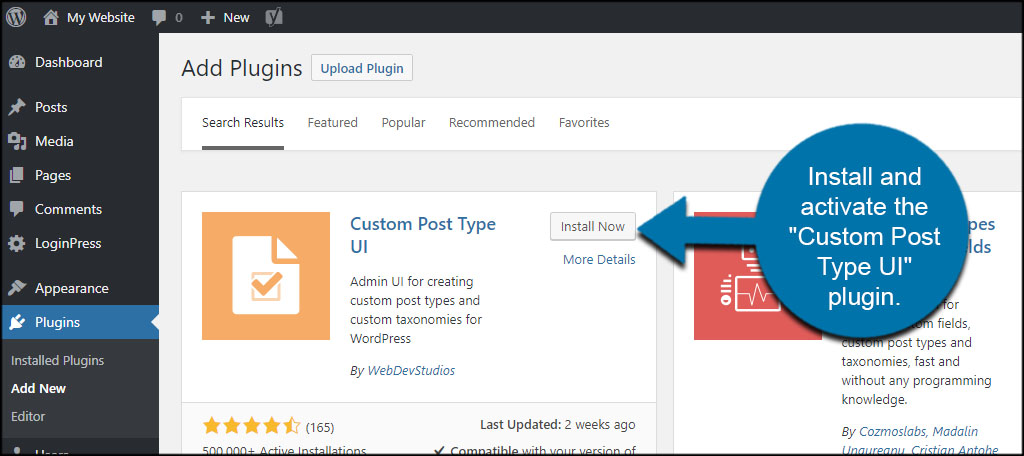The width and height of the screenshot is (1024, 456).
Task: Switch to the Favorites tab
Action: (584, 123)
